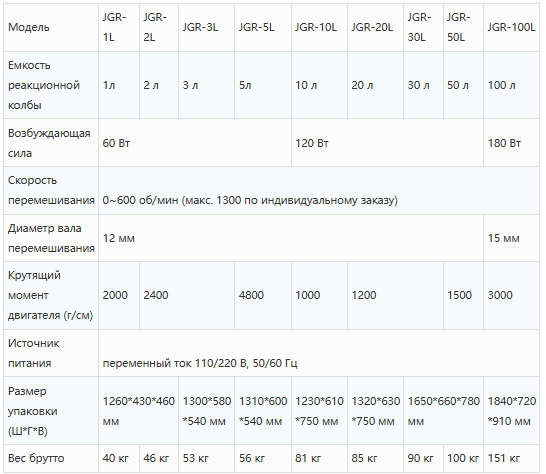Select the JGR-100L column header
The image size is (546, 474).
[511, 28]
